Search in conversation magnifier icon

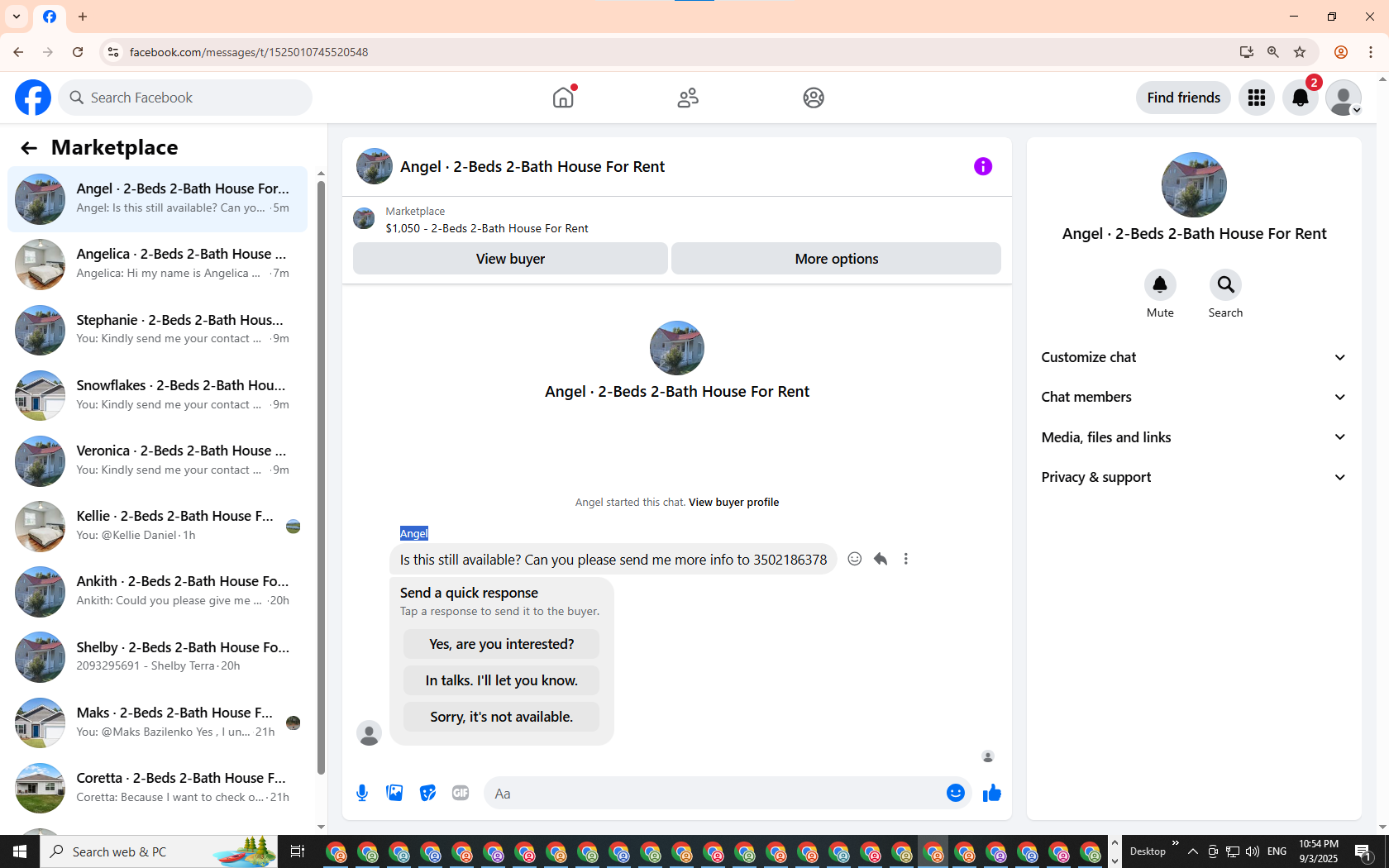coord(1225,285)
